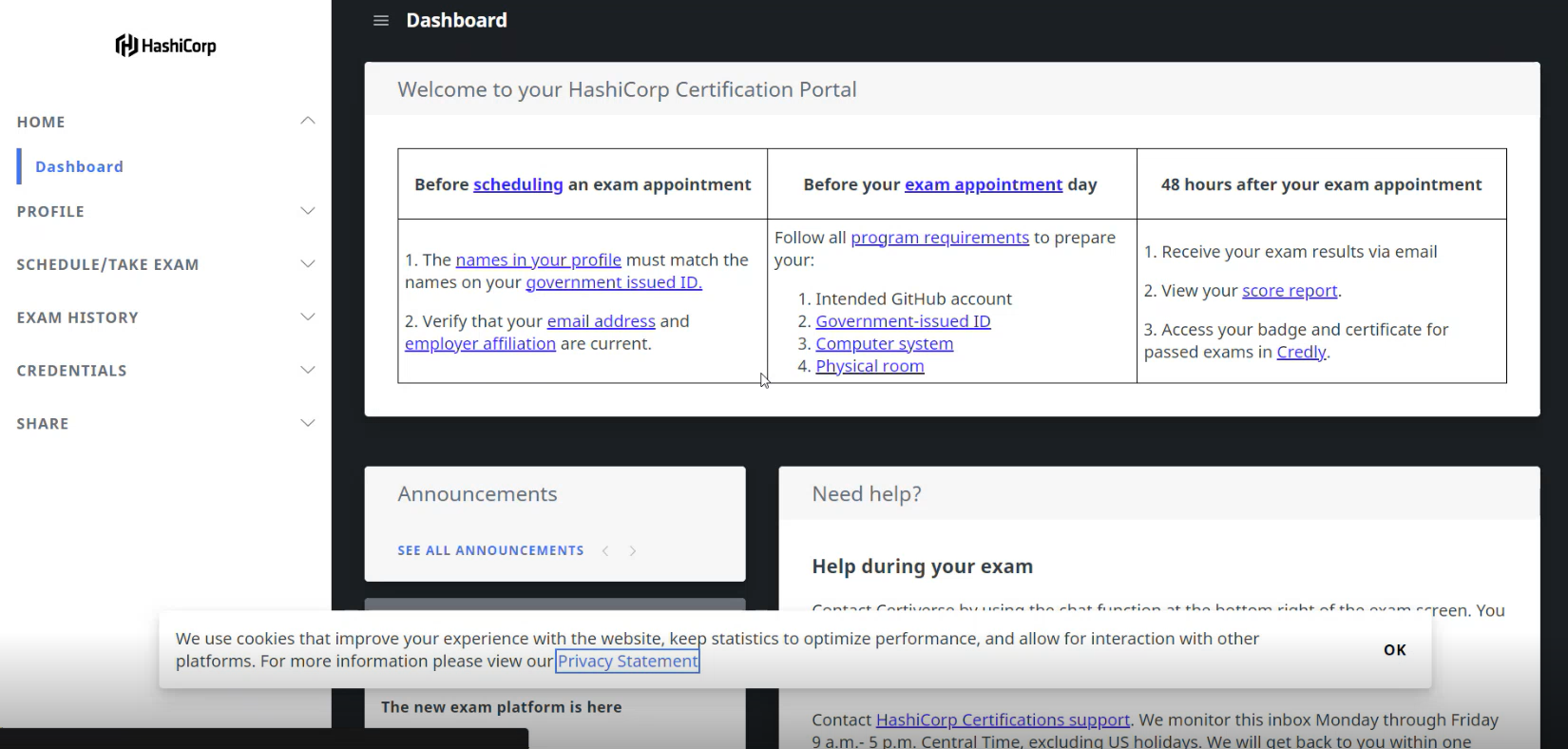Image resolution: width=1568 pixels, height=749 pixels.
Task: Expand the CREDENTIALS chevron
Action: (x=308, y=370)
